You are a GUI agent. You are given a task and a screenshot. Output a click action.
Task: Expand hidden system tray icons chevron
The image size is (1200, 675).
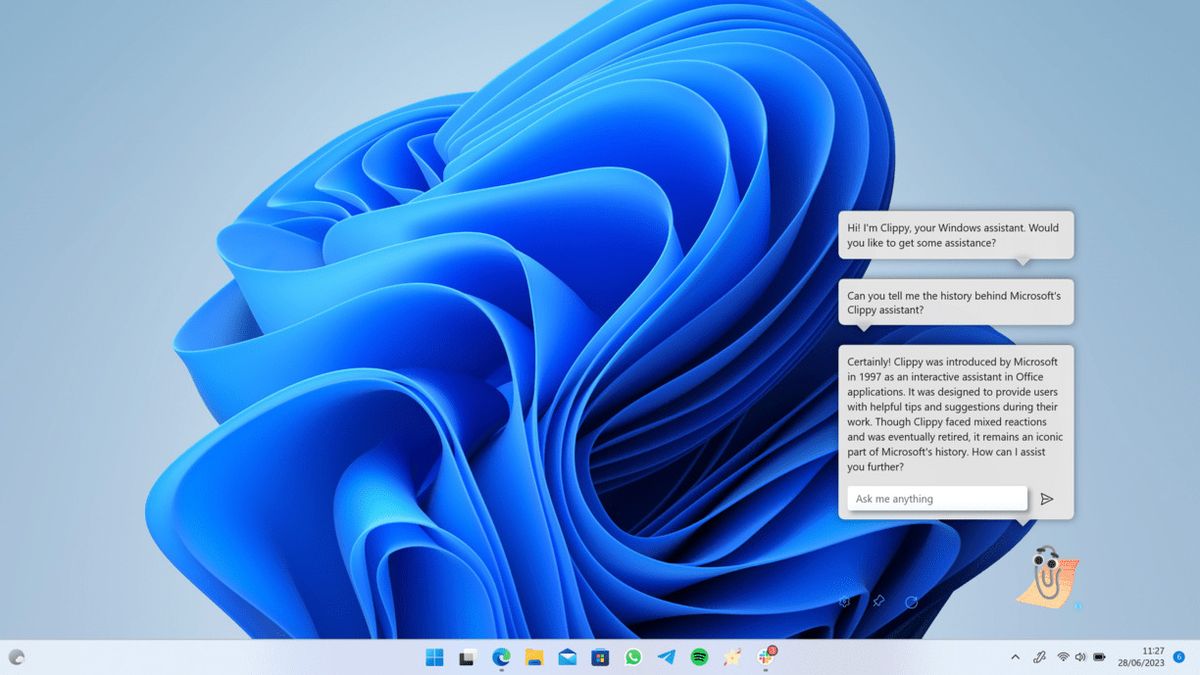tap(1015, 657)
